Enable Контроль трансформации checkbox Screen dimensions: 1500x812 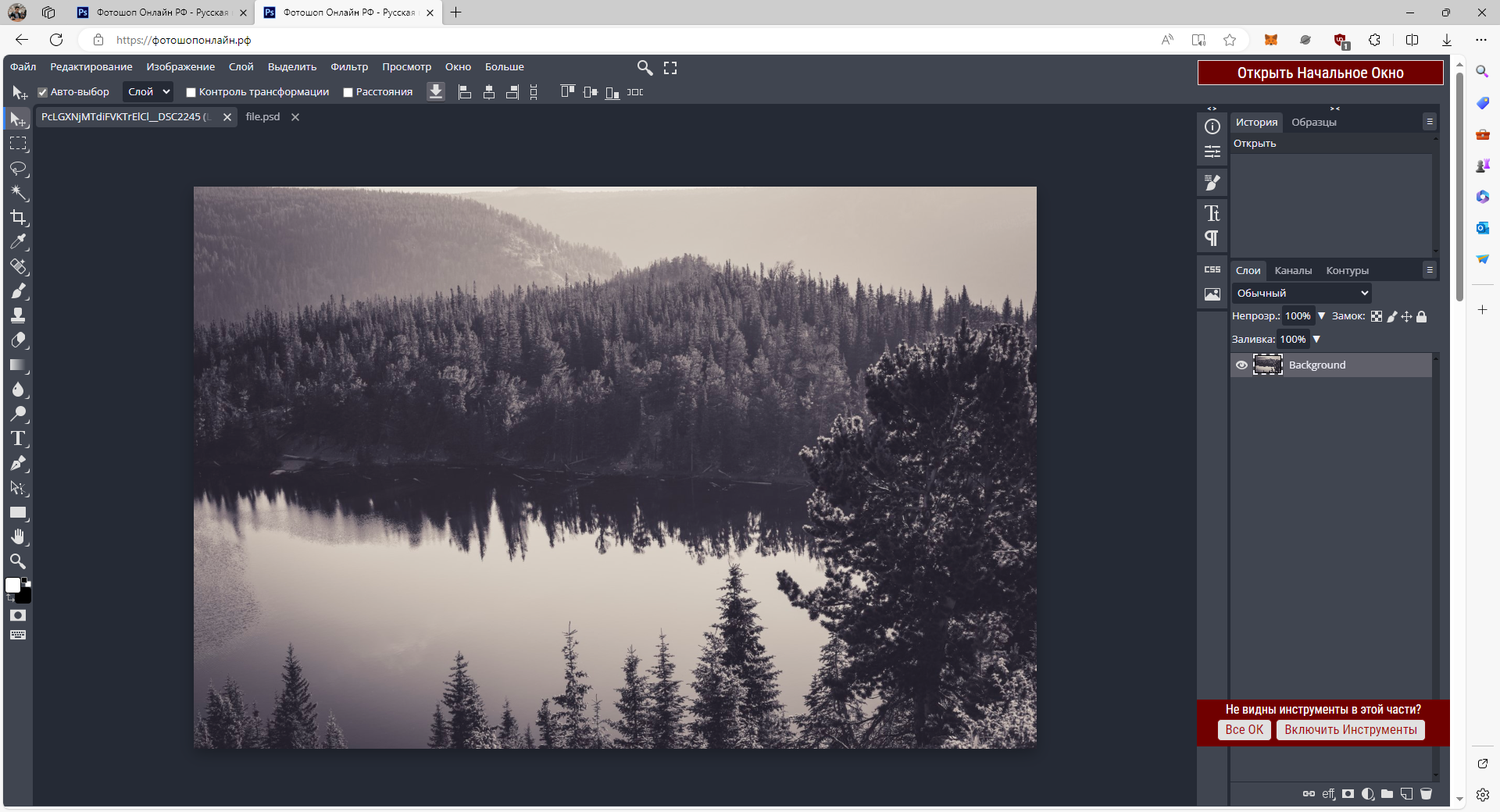[x=191, y=92]
